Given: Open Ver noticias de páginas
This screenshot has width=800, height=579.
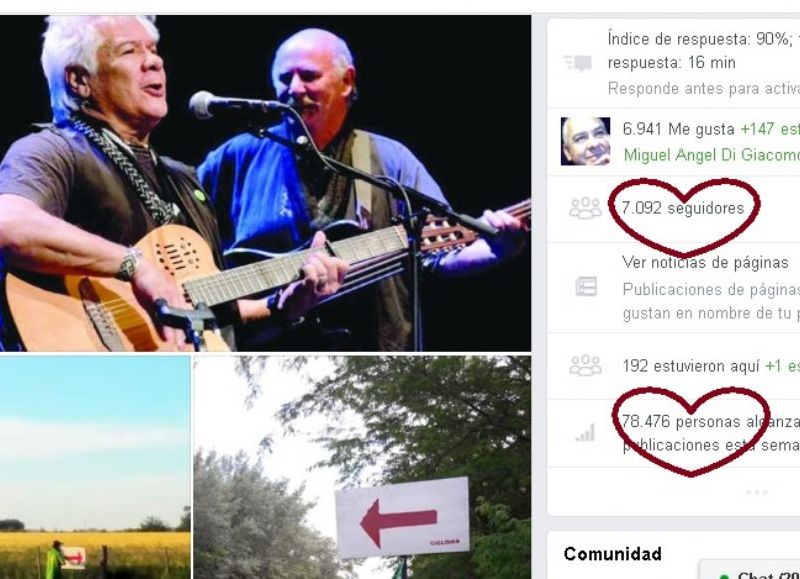Looking at the screenshot, I should [x=705, y=262].
